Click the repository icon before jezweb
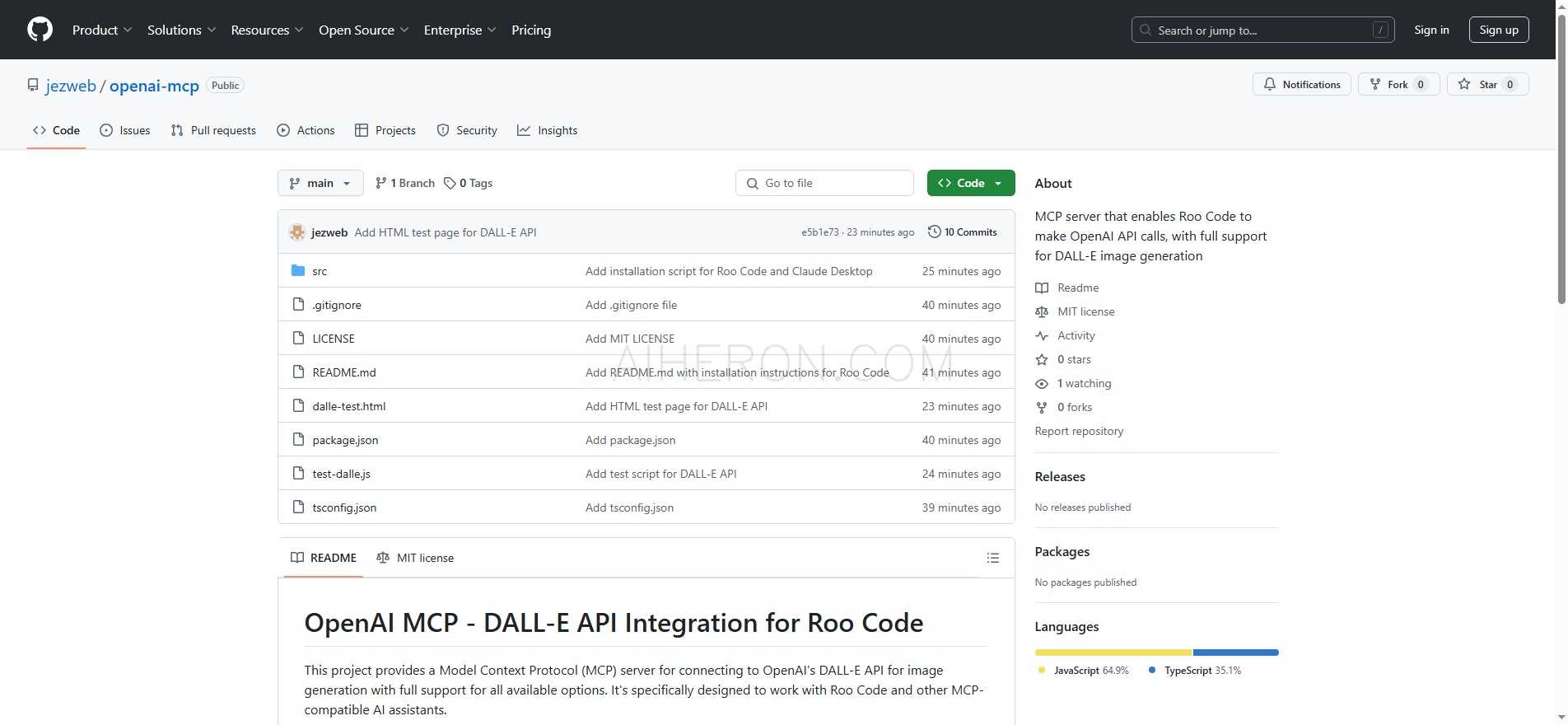The width and height of the screenshot is (1568, 725). 33,86
